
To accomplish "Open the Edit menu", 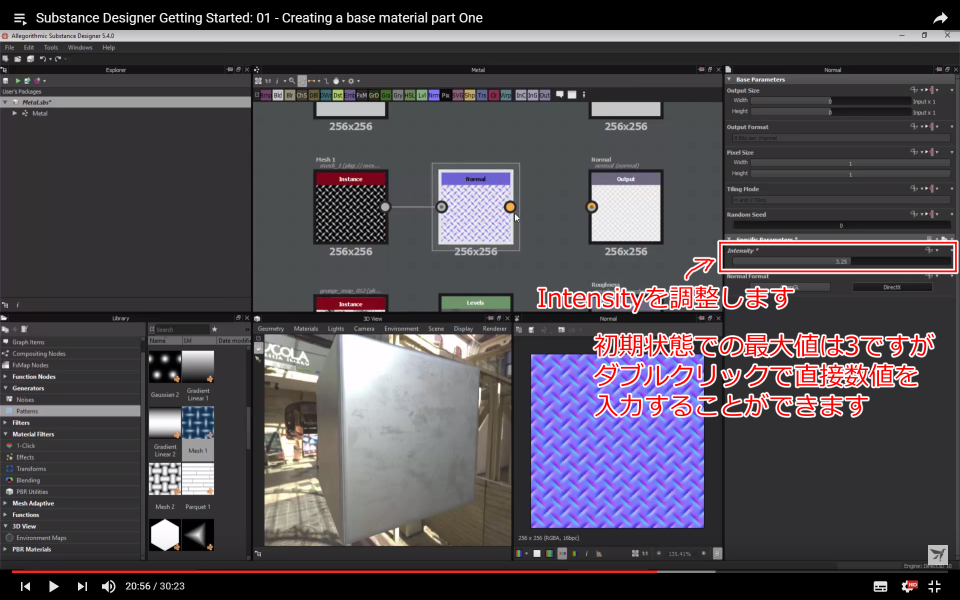I will click(29, 47).
